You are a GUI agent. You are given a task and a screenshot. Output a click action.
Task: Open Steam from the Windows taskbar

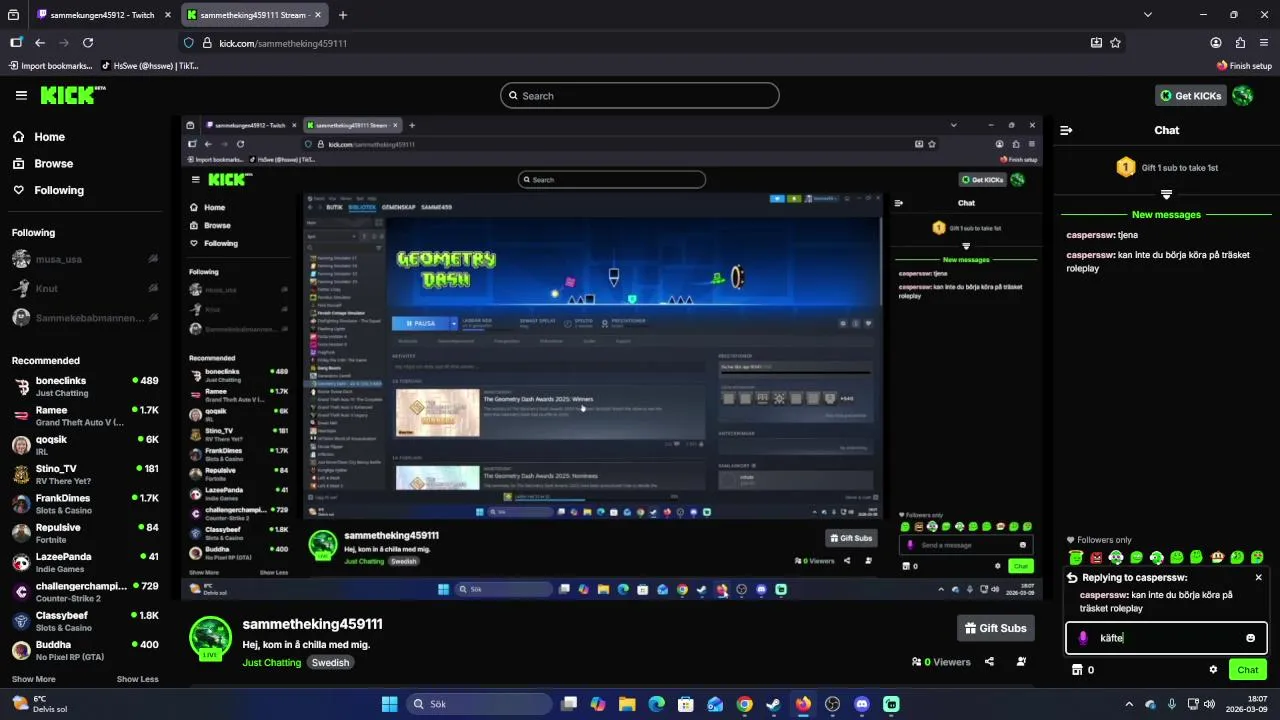click(774, 704)
